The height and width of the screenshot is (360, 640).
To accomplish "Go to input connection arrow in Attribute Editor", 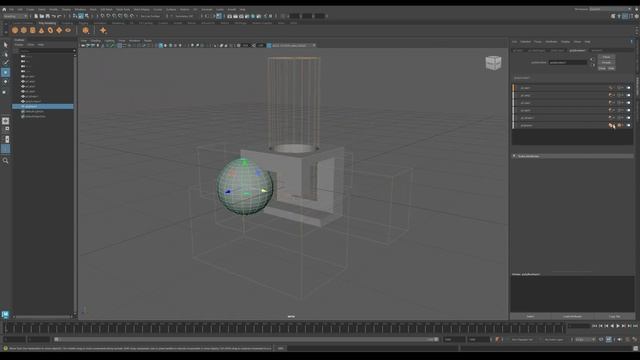I will pyautogui.click(x=592, y=60).
